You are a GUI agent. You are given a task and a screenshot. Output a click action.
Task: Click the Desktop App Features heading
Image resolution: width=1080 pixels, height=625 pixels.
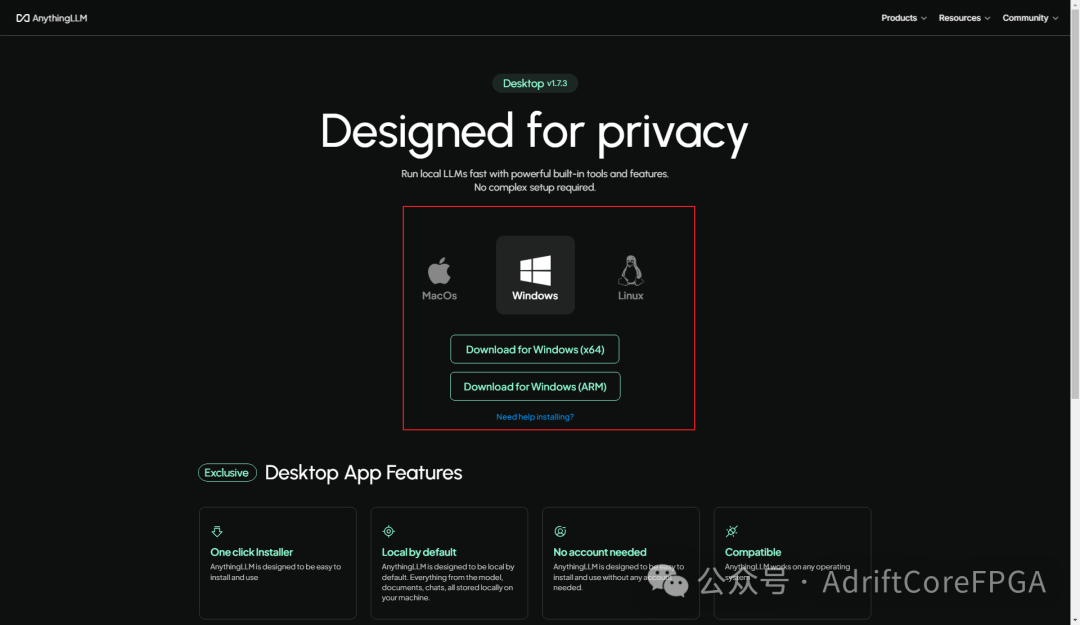point(364,473)
